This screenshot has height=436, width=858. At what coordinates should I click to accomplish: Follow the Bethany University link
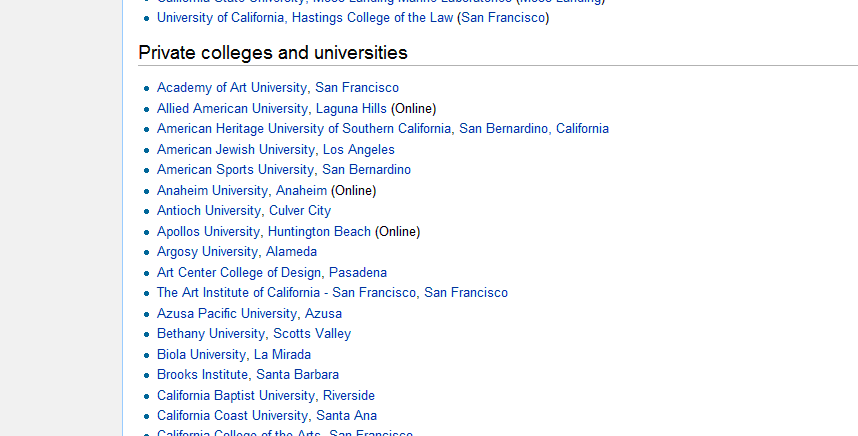(x=211, y=334)
